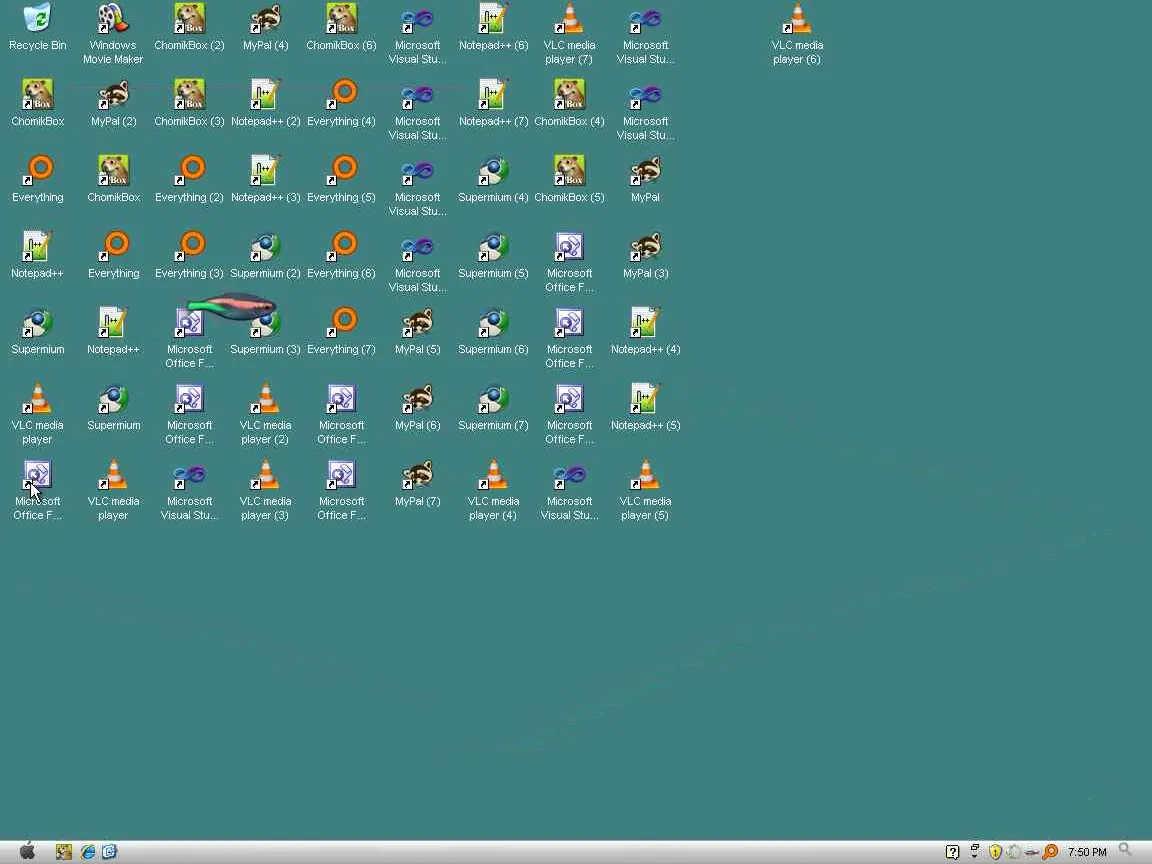The height and width of the screenshot is (864, 1152).
Task: Expand the hidden tray icons arrow
Action: (x=975, y=852)
